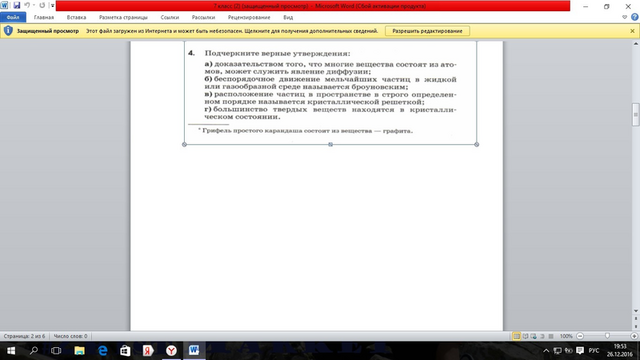640x360 pixels.
Task: Switch to the Вставка ribbon tab
Action: [76, 17]
